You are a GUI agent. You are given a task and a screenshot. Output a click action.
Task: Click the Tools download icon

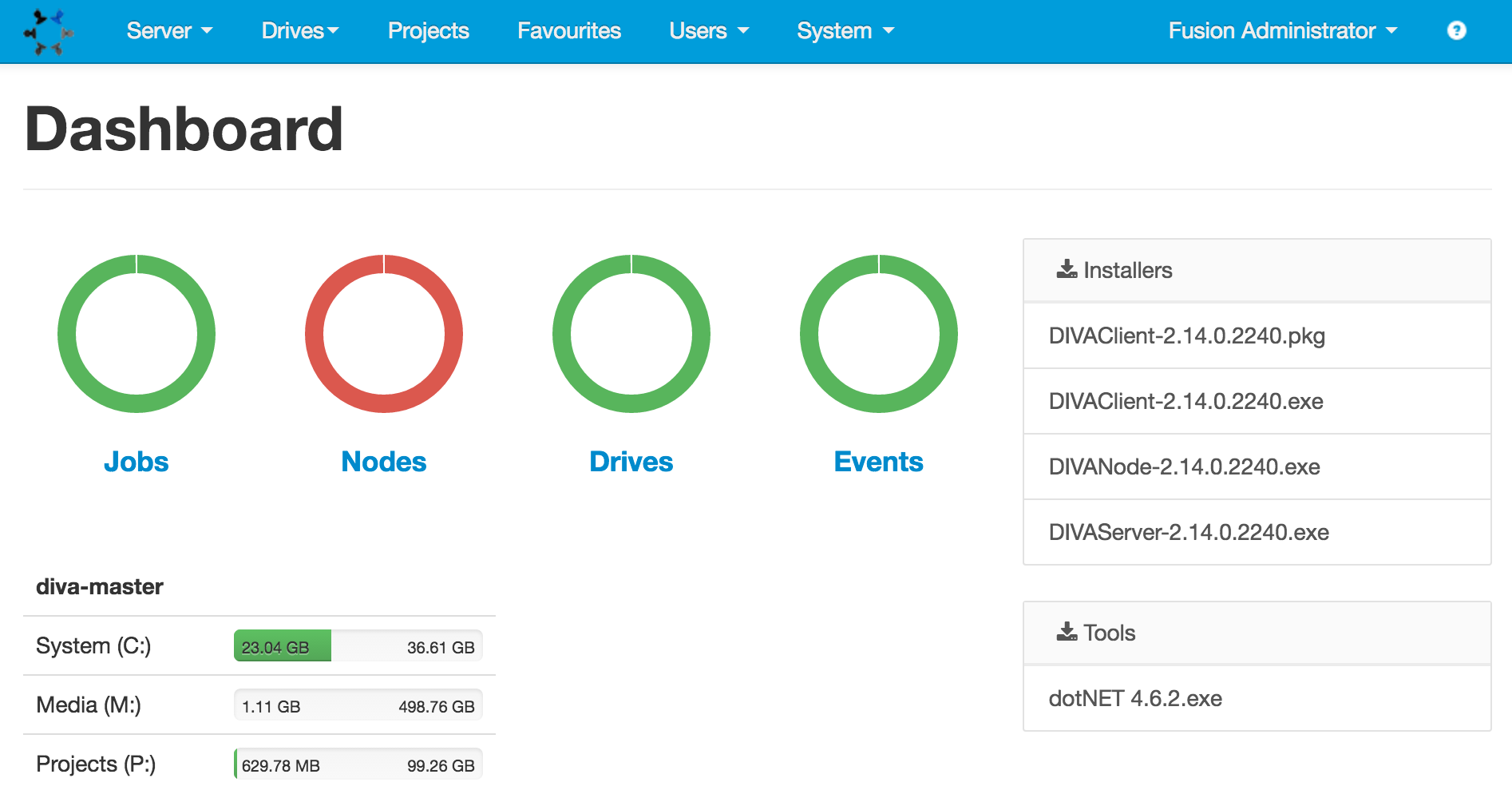click(1067, 632)
